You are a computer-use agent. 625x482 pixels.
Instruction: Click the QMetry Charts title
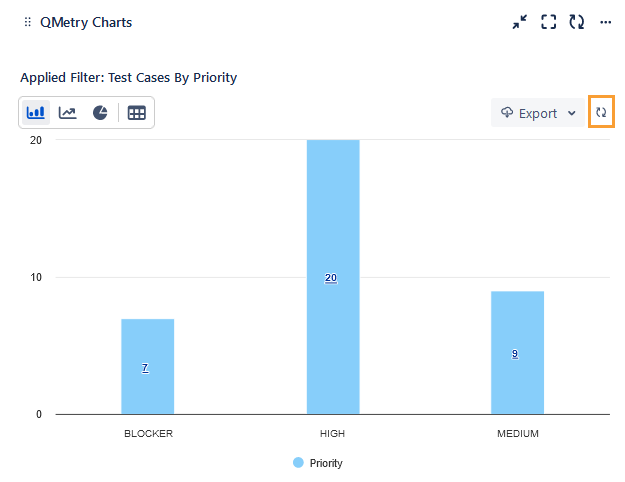86,22
